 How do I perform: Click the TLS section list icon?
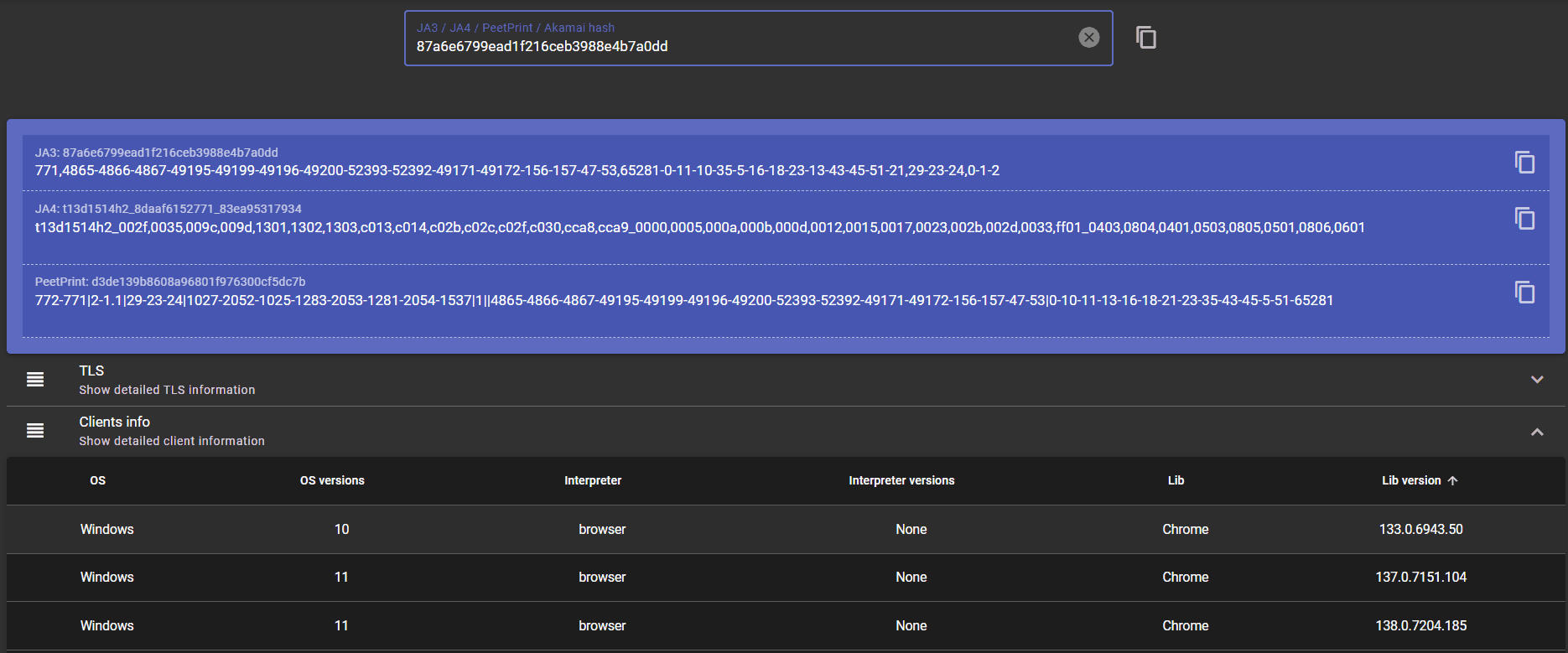coord(35,380)
